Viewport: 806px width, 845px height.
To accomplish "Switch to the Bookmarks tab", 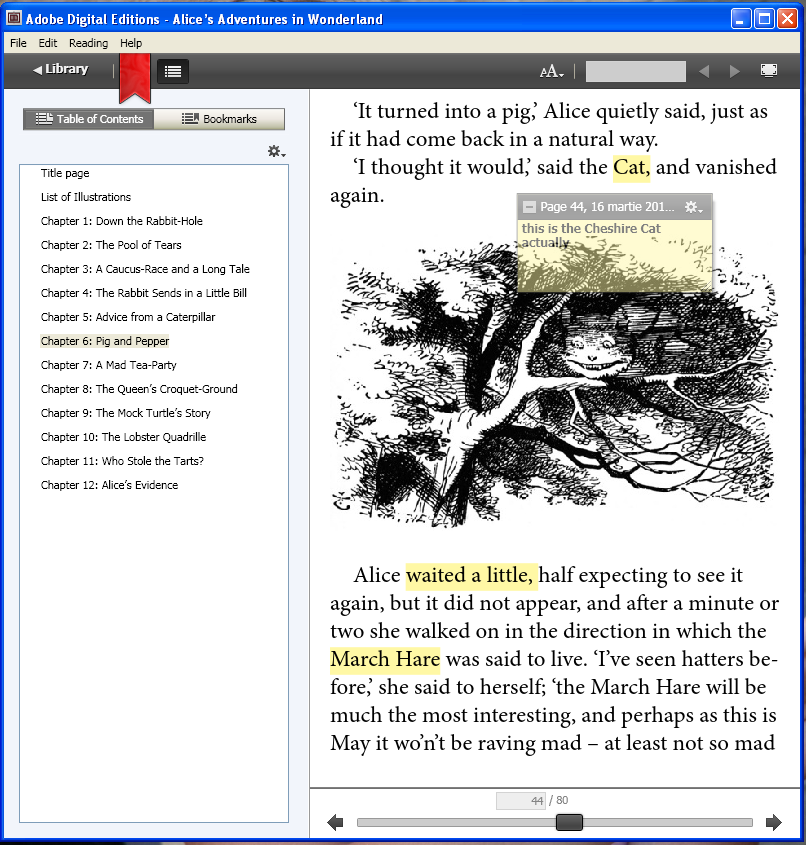I will 219,119.
